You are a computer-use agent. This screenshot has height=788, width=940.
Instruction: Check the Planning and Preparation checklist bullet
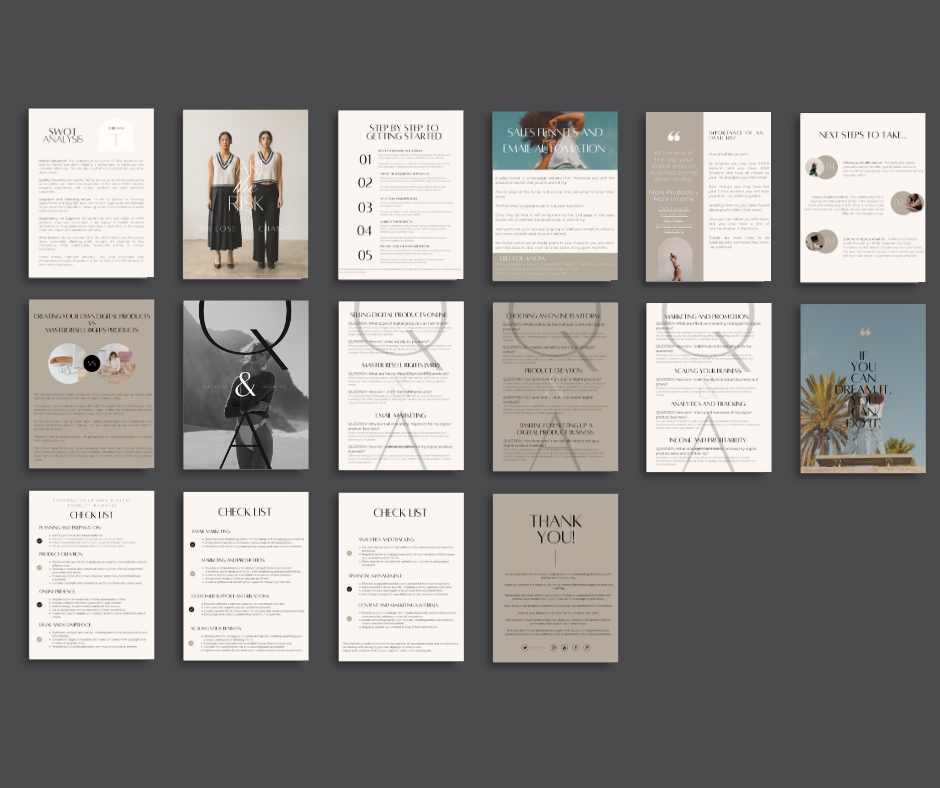pyautogui.click(x=38, y=540)
